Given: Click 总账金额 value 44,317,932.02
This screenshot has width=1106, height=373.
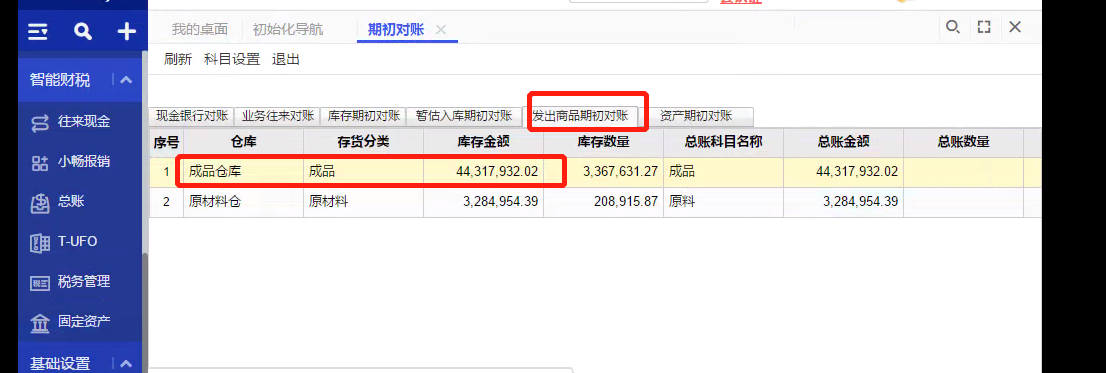Looking at the screenshot, I should pyautogui.click(x=857, y=172).
